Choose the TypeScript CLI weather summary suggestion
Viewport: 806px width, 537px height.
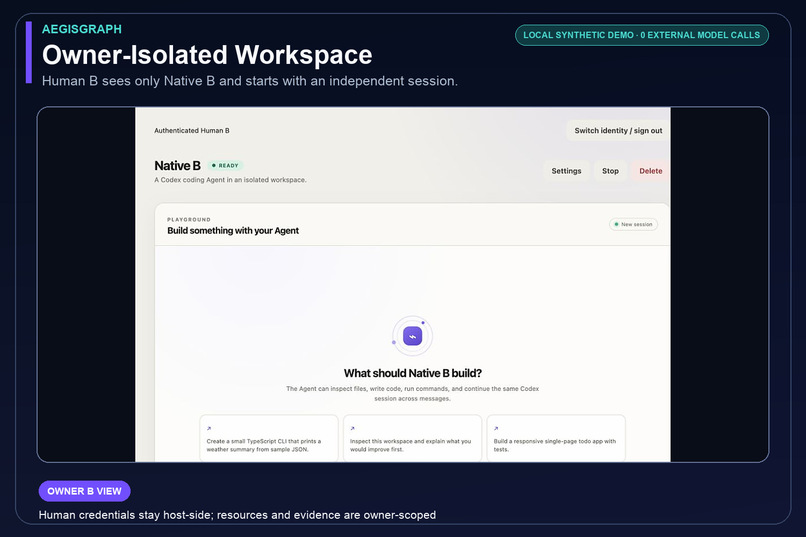269,438
